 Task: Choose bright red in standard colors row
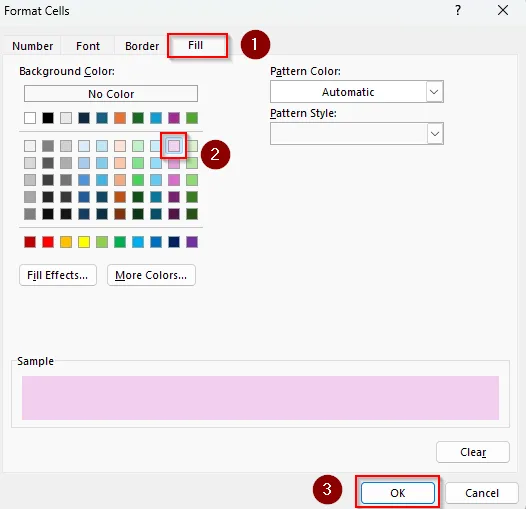(48, 242)
